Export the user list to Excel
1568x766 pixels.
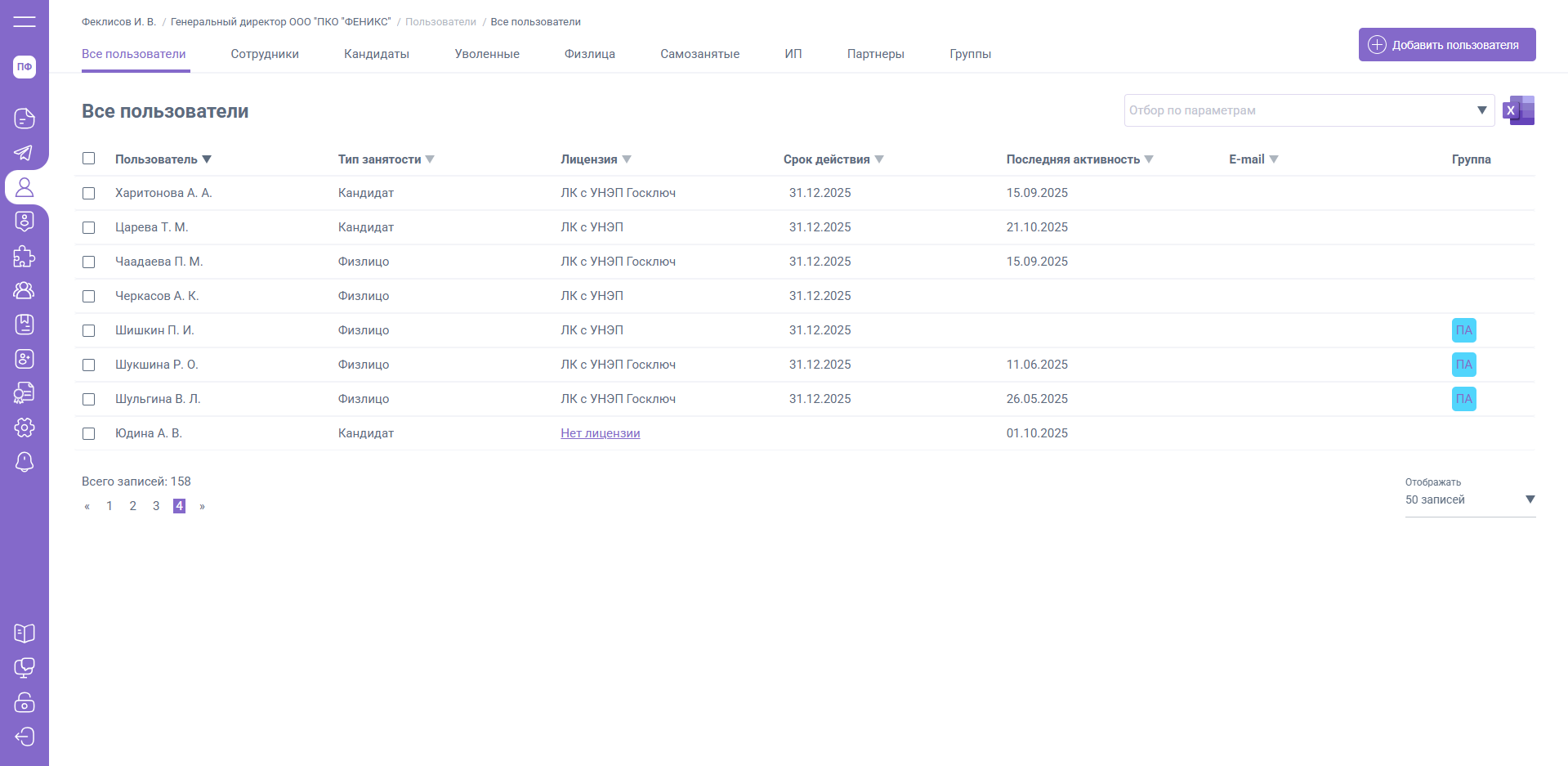pyautogui.click(x=1518, y=110)
